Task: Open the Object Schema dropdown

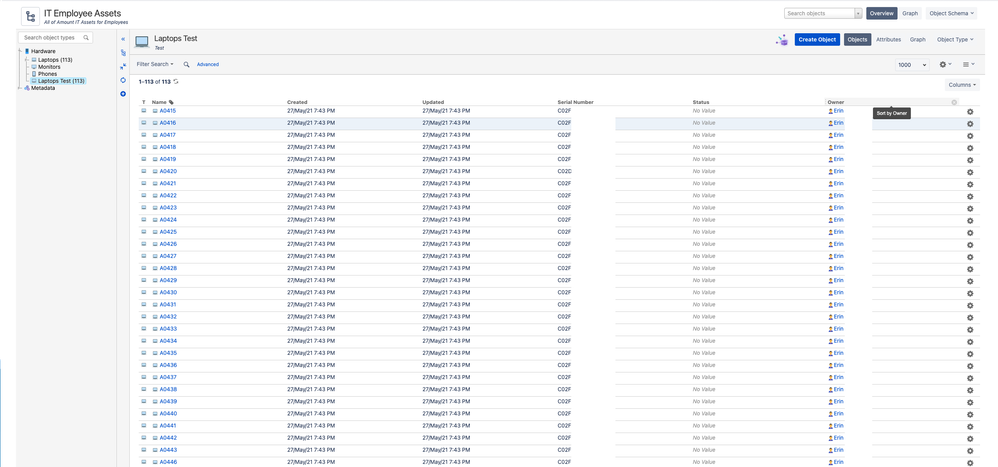Action: point(951,13)
